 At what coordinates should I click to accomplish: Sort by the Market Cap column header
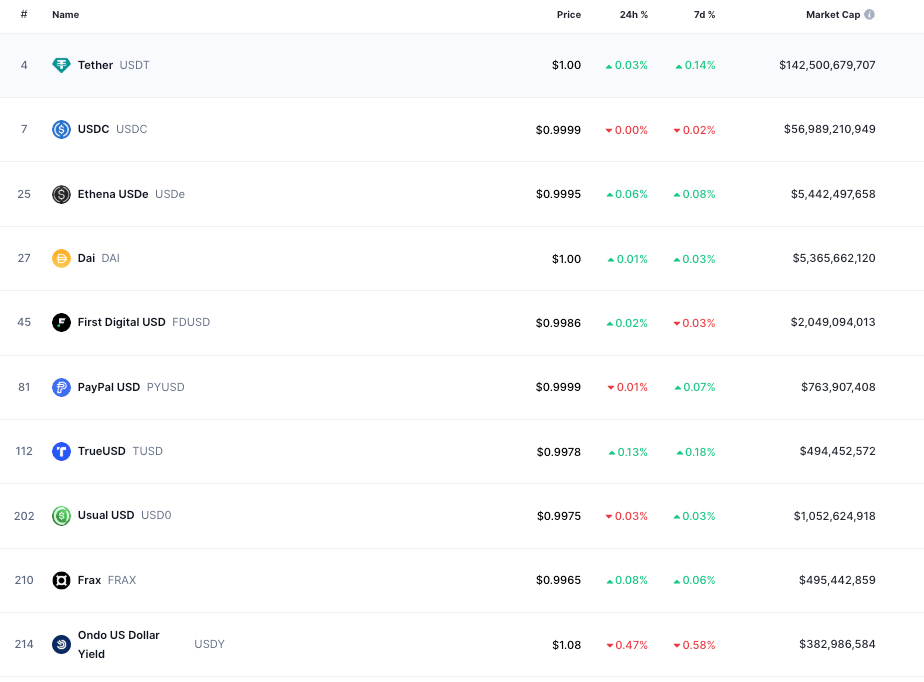pos(833,15)
